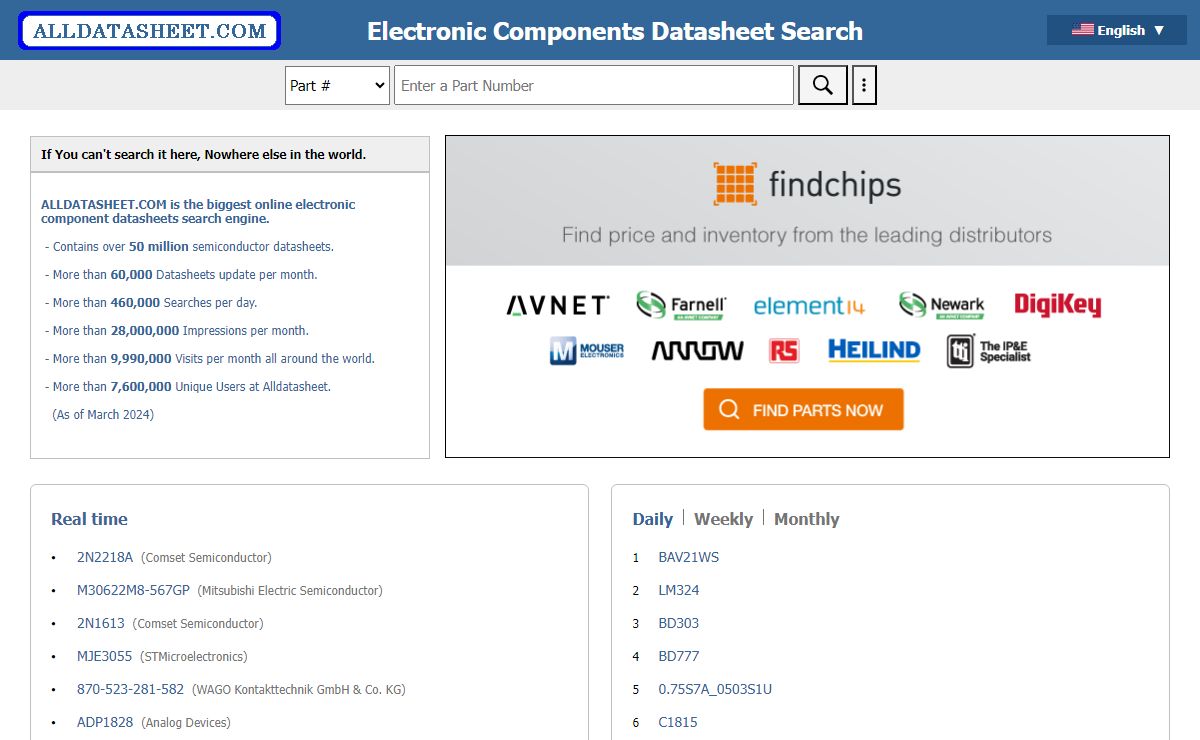The width and height of the screenshot is (1200, 740).
Task: Focus the Enter a Part Number field
Action: coord(593,85)
